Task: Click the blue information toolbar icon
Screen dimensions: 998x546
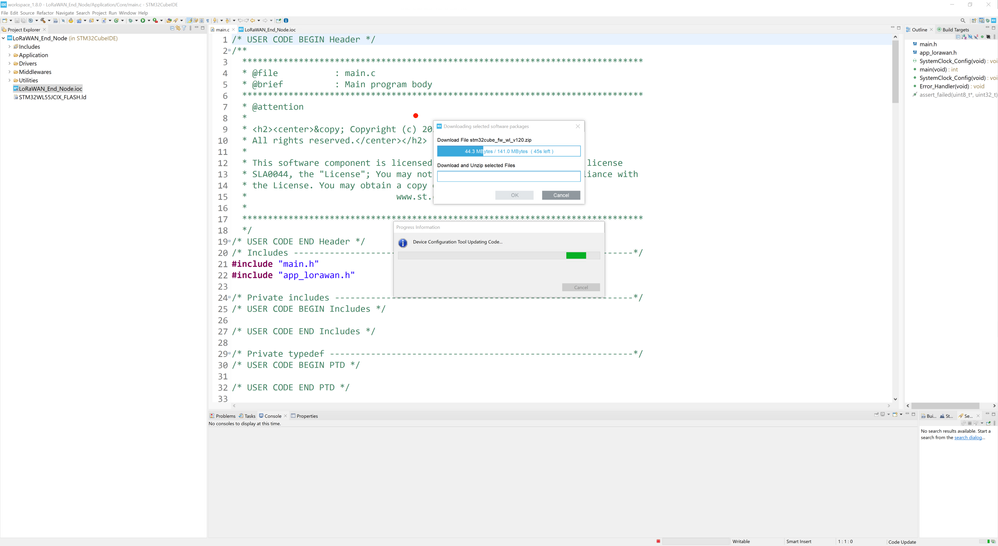Action: (286, 20)
